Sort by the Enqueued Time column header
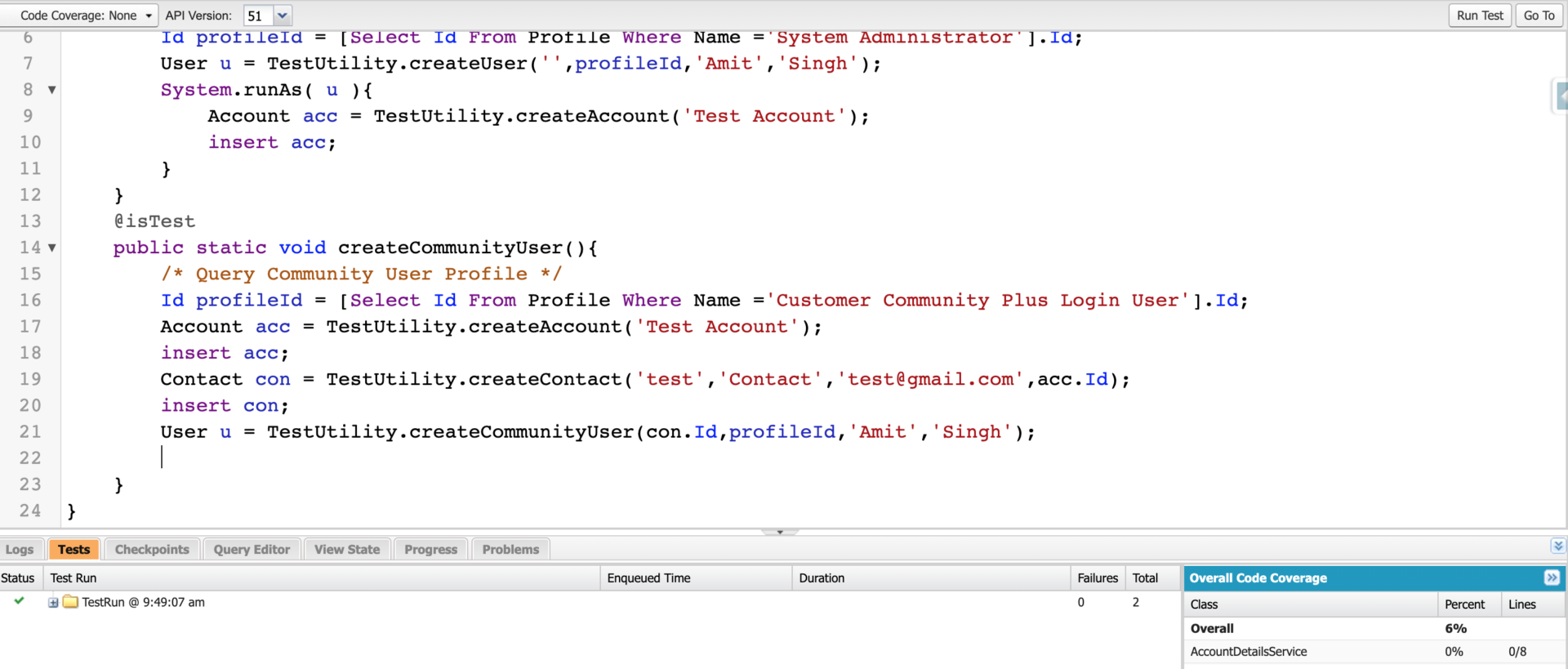1568x669 pixels. tap(697, 578)
